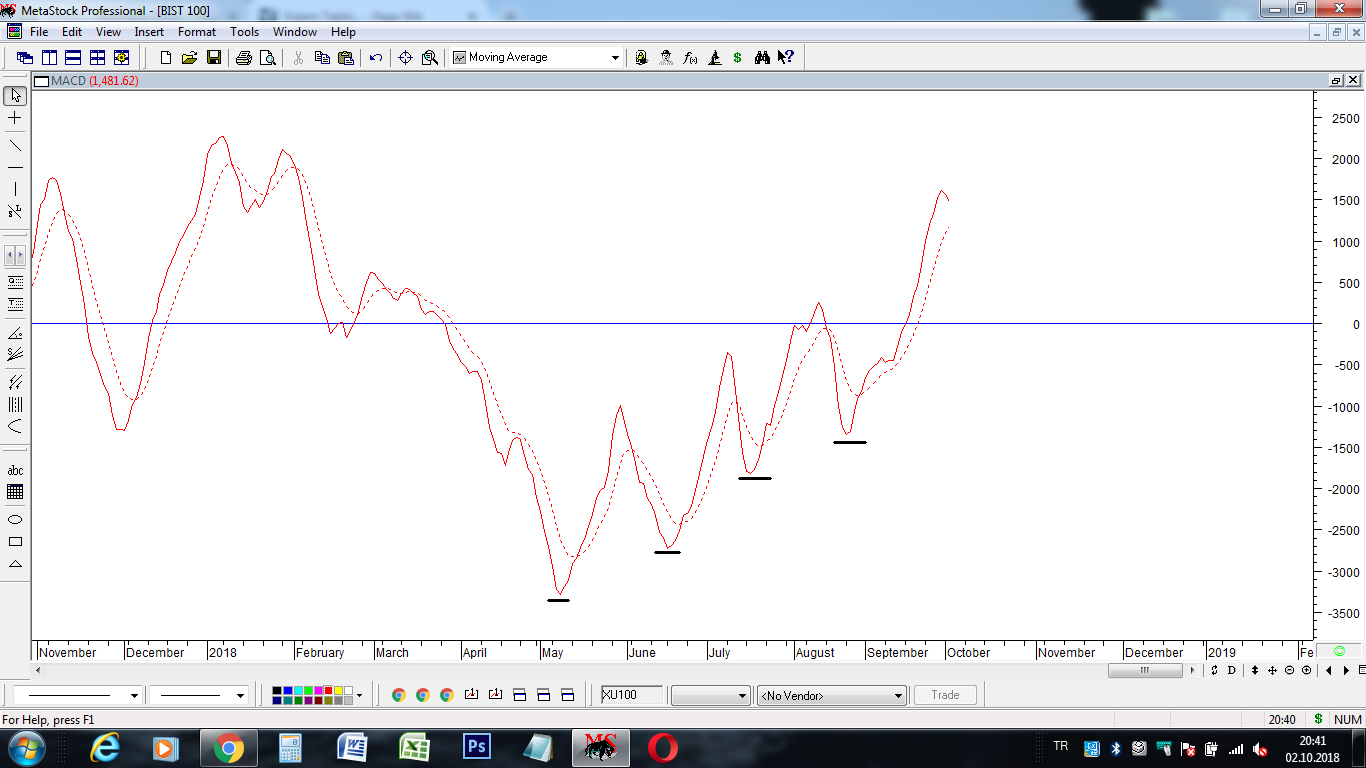1366x768 pixels.
Task: Open the Moving Average indicator dropdown
Action: point(615,58)
